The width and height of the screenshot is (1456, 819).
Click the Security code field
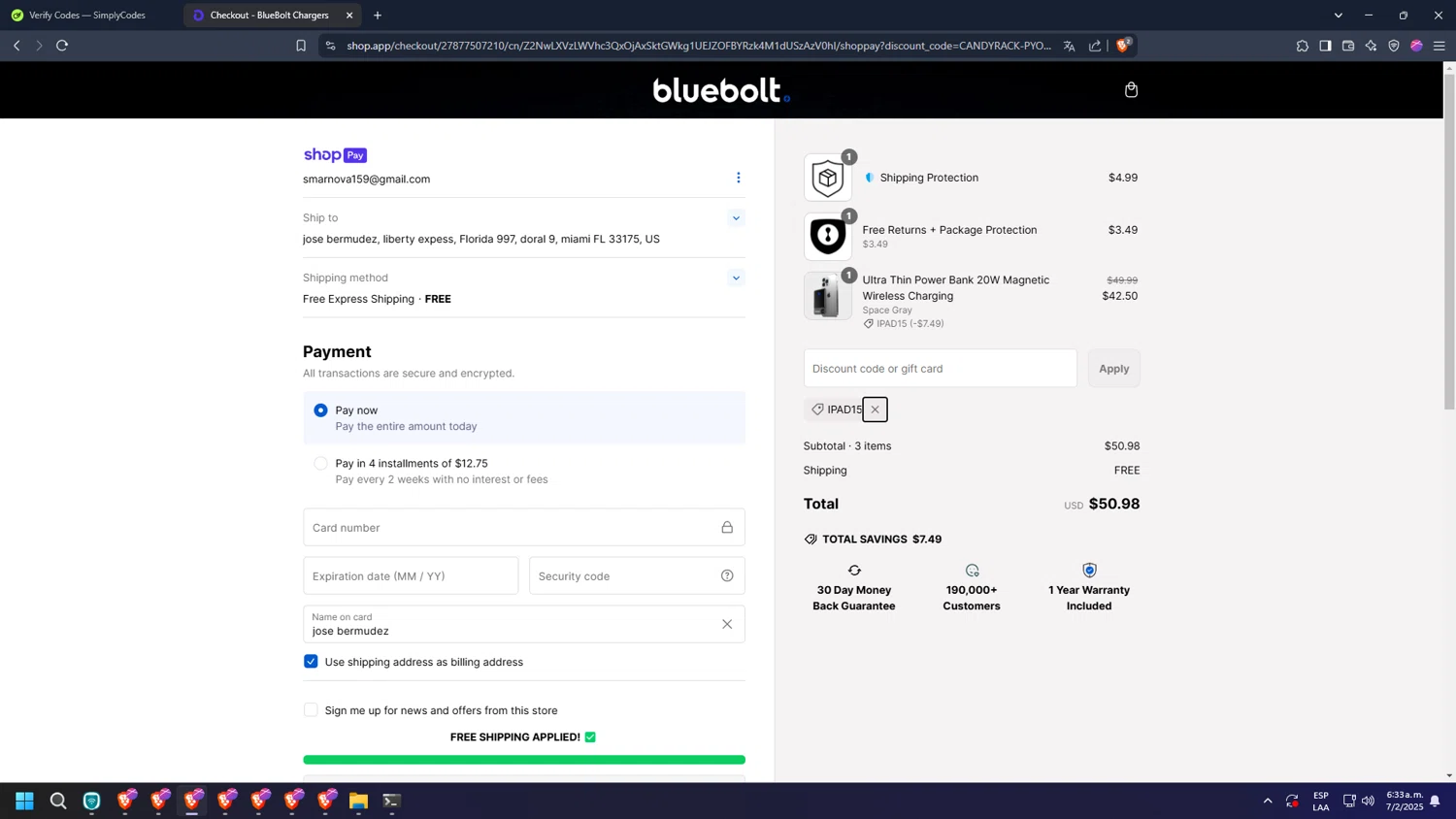pos(637,575)
